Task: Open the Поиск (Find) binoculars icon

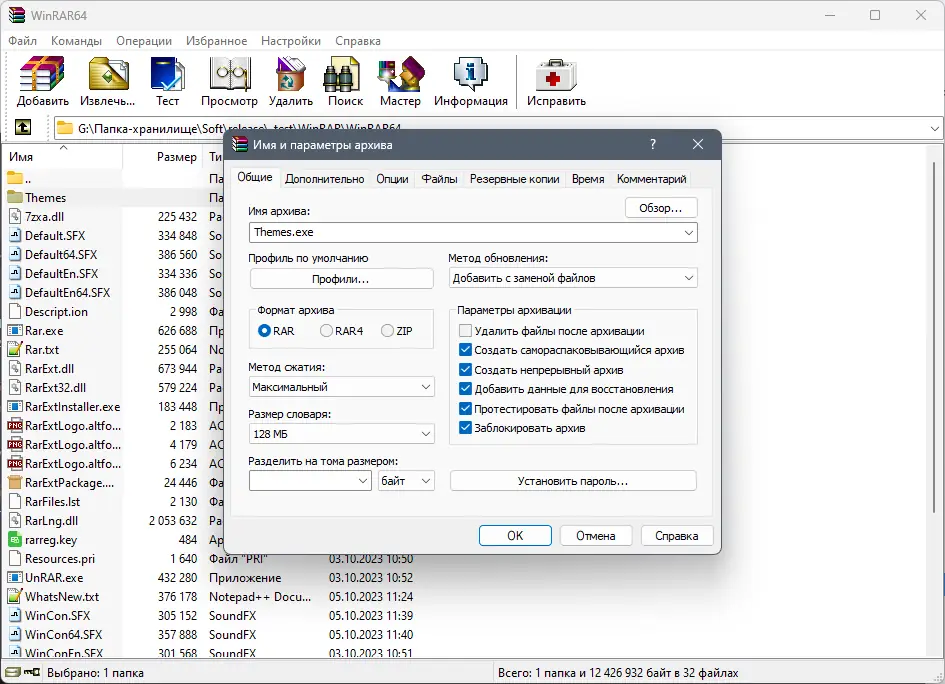Action: [342, 74]
